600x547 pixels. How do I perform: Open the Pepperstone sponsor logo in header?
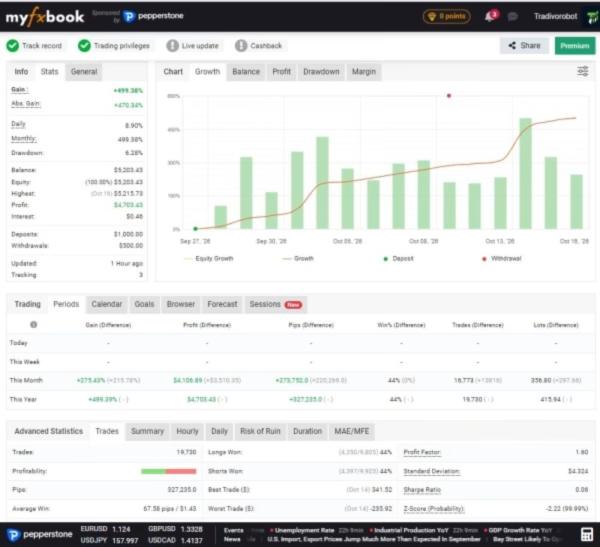(x=153, y=16)
